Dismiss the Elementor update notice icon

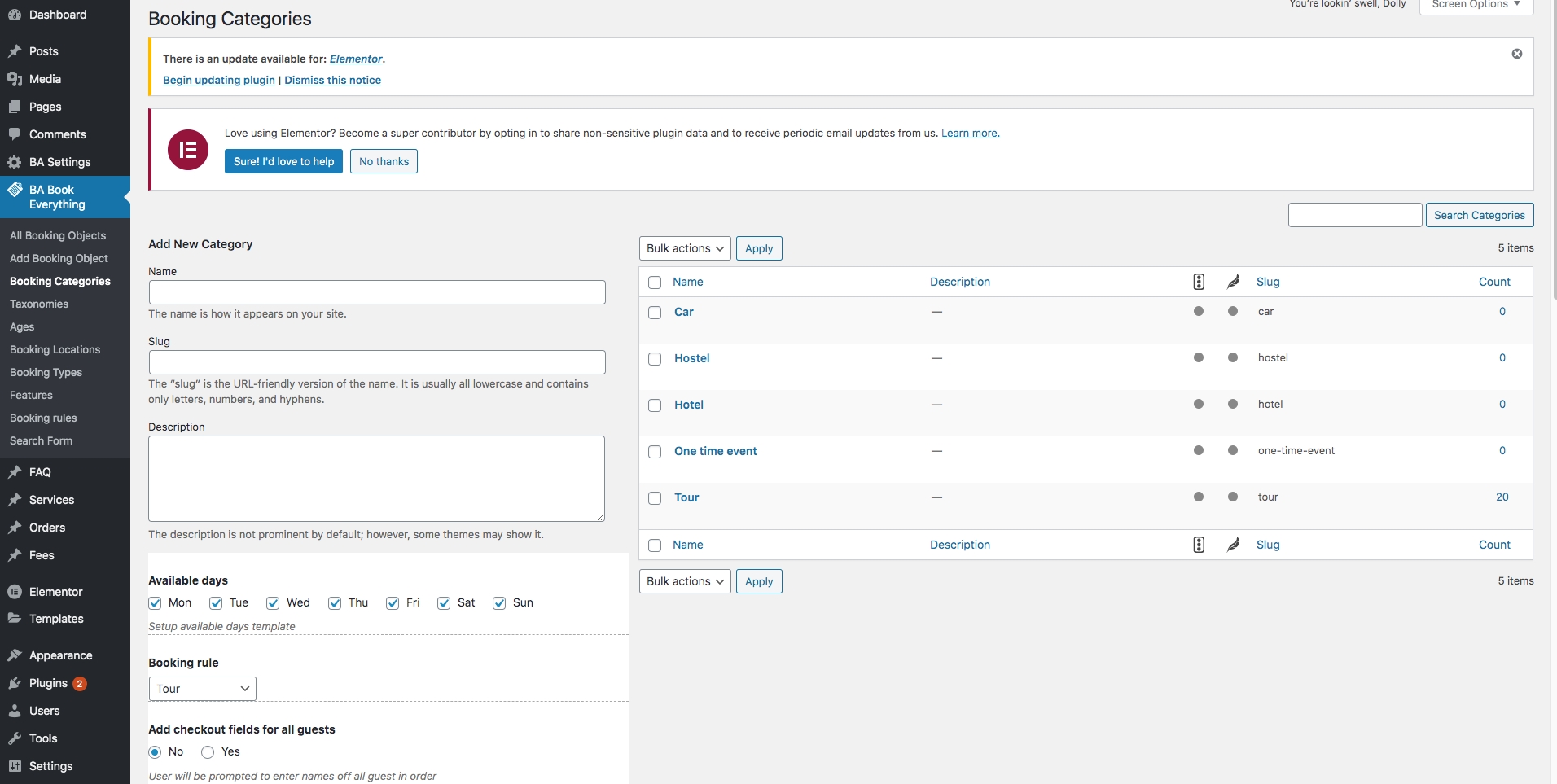[1516, 54]
